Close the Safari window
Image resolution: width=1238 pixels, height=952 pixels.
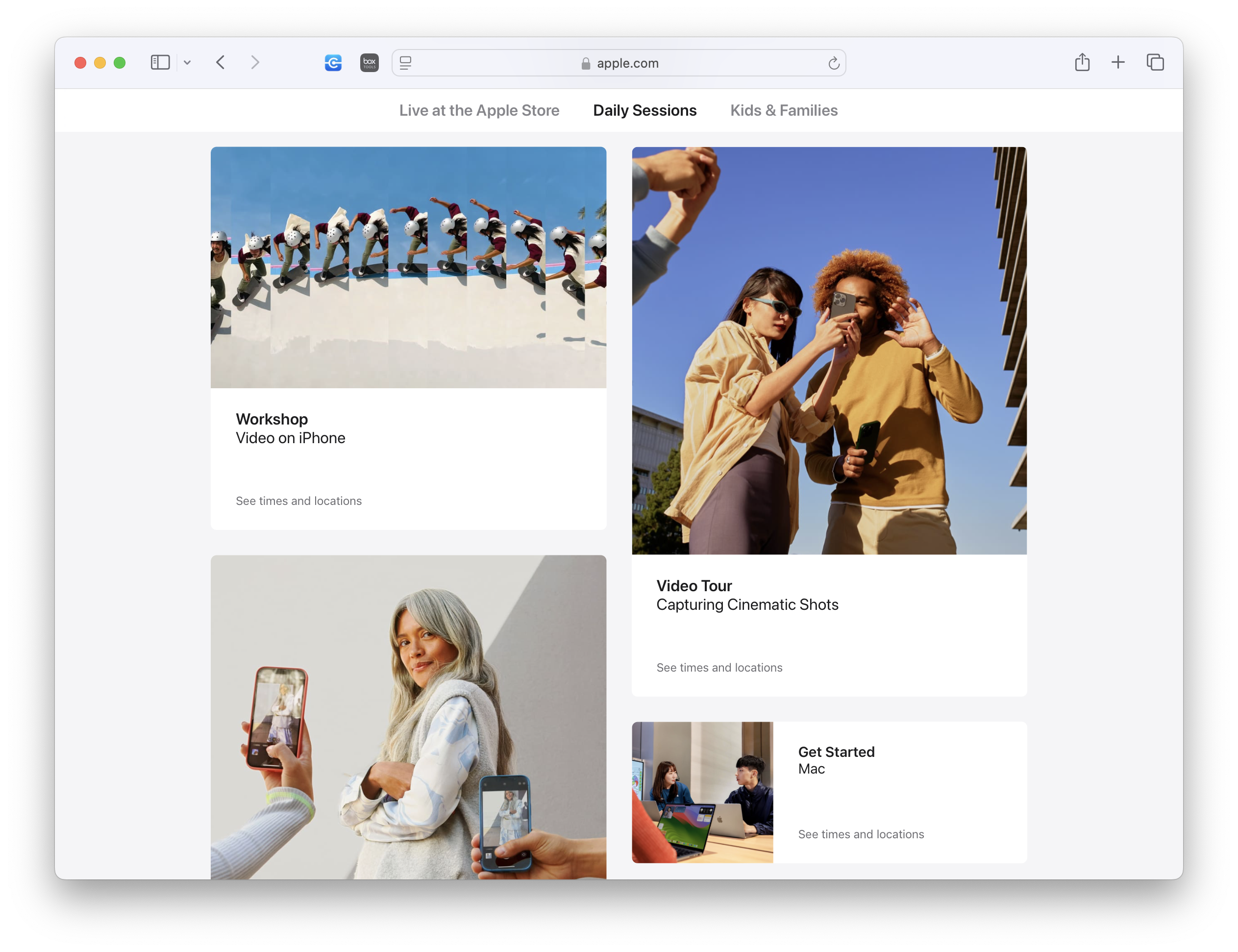pos(80,63)
